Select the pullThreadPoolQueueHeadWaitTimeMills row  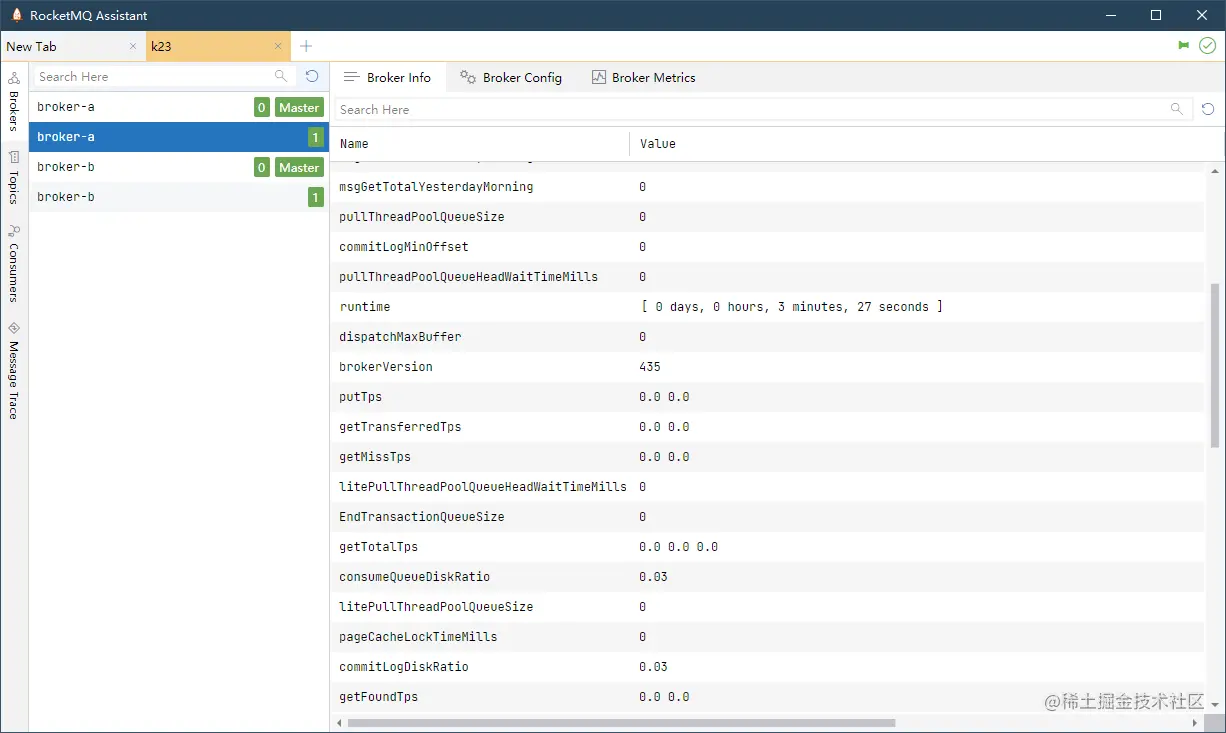coord(767,277)
